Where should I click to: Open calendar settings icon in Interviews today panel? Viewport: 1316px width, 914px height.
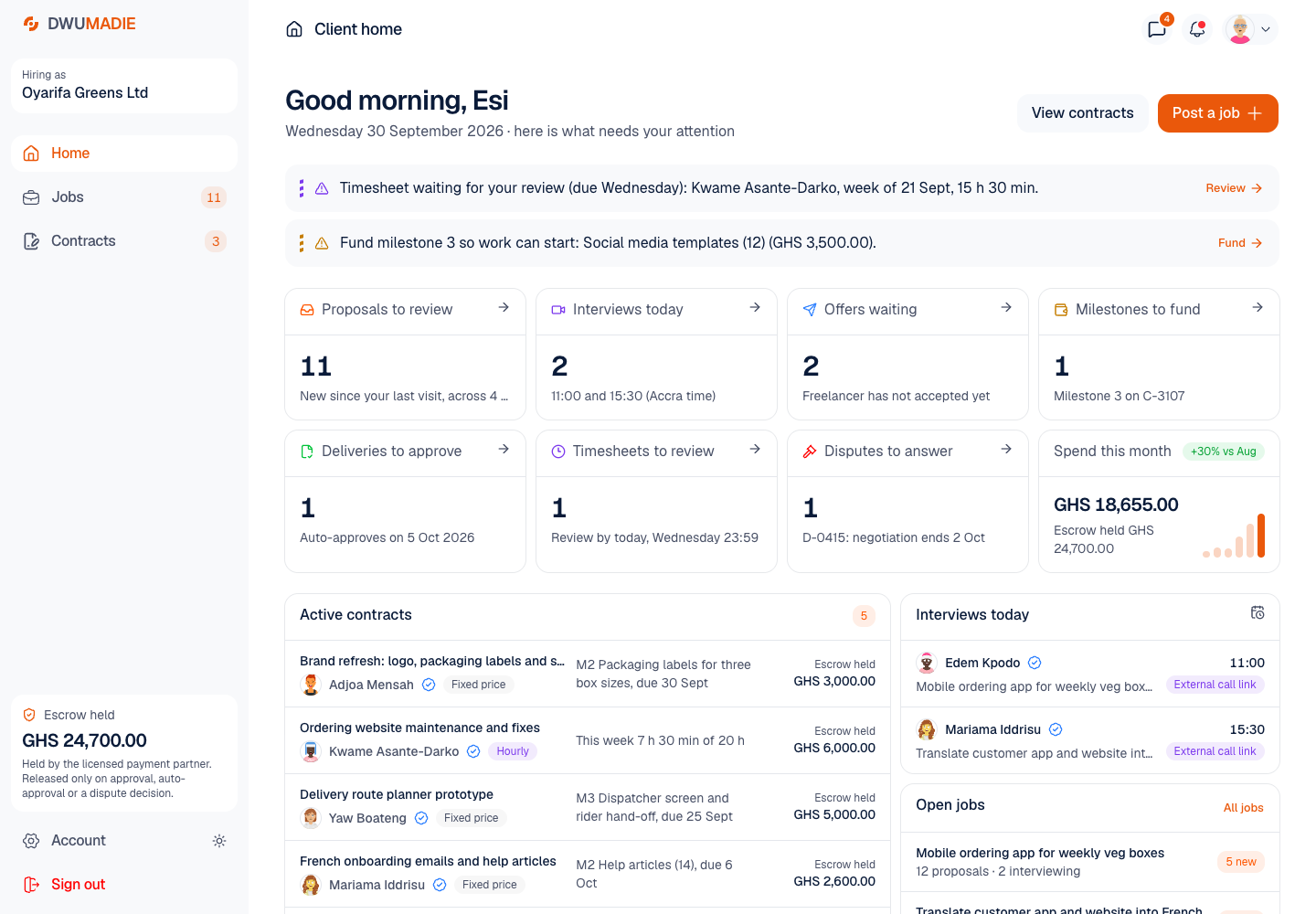1258,612
